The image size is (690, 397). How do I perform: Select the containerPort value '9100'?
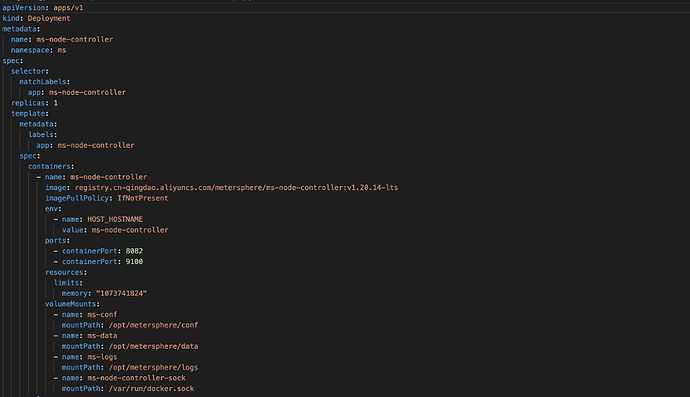(x=134, y=261)
